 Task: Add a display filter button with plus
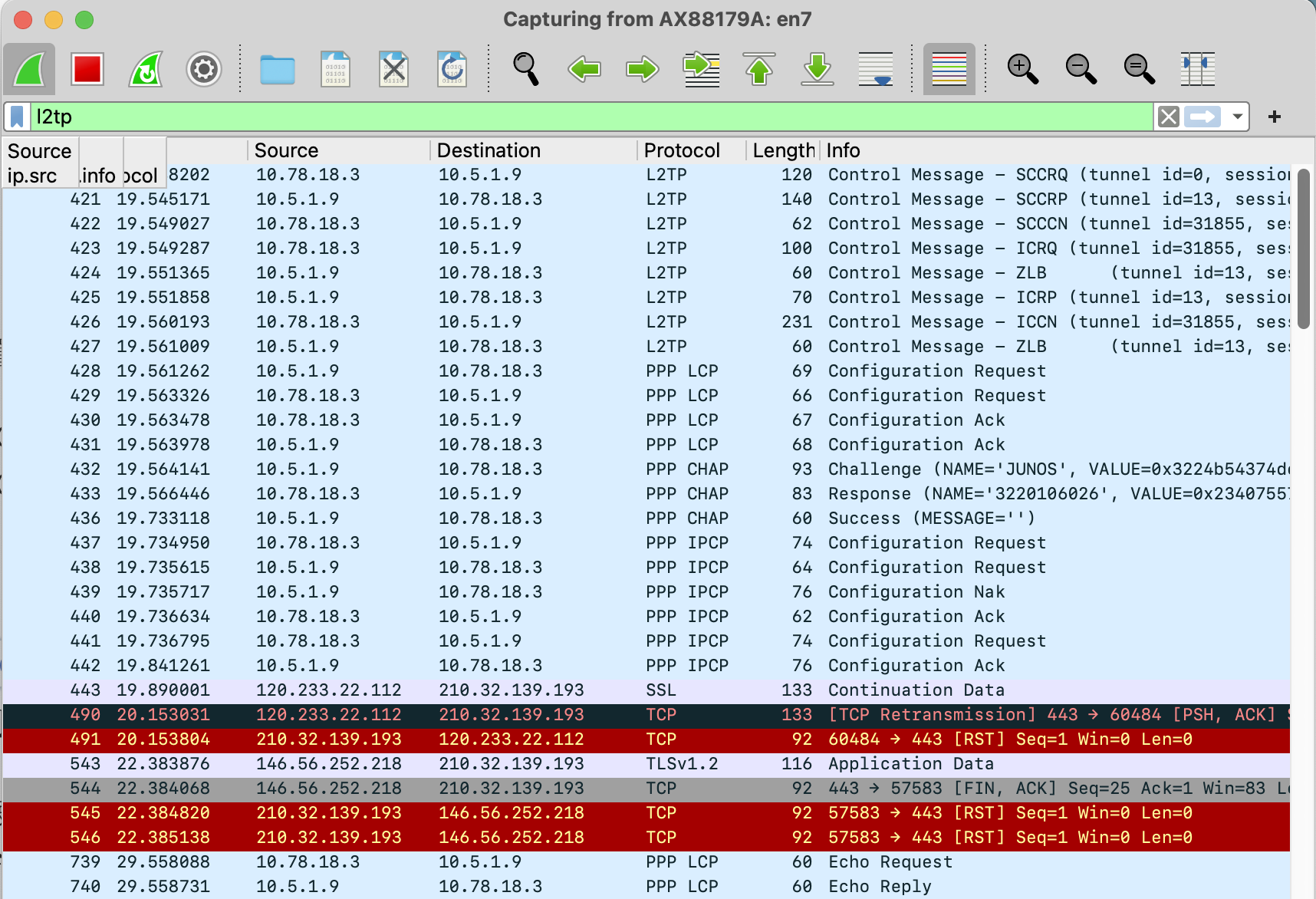(x=1275, y=117)
